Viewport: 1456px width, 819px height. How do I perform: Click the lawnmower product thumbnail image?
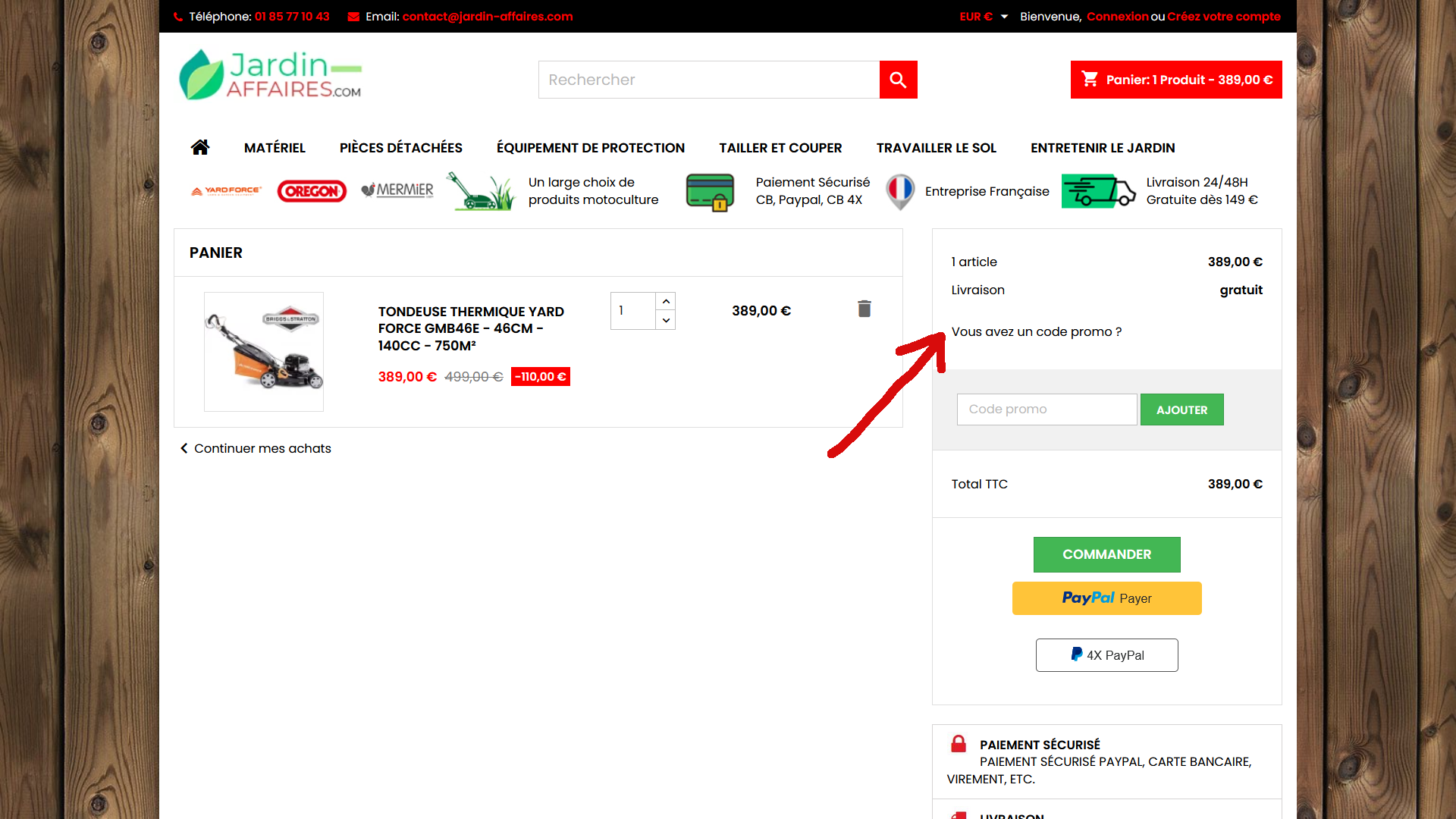coord(263,350)
